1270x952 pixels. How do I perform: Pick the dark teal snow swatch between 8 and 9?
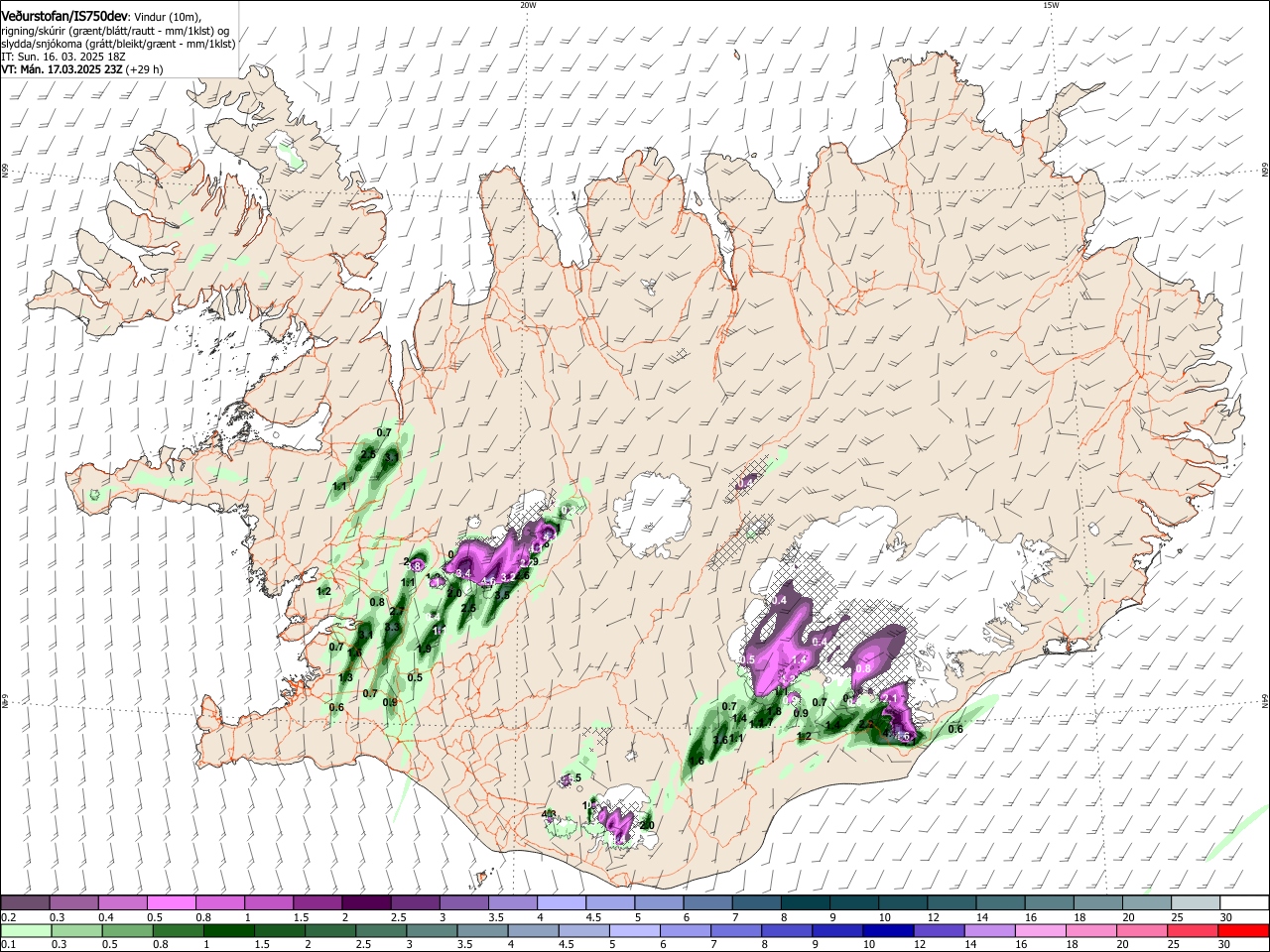coord(806,902)
